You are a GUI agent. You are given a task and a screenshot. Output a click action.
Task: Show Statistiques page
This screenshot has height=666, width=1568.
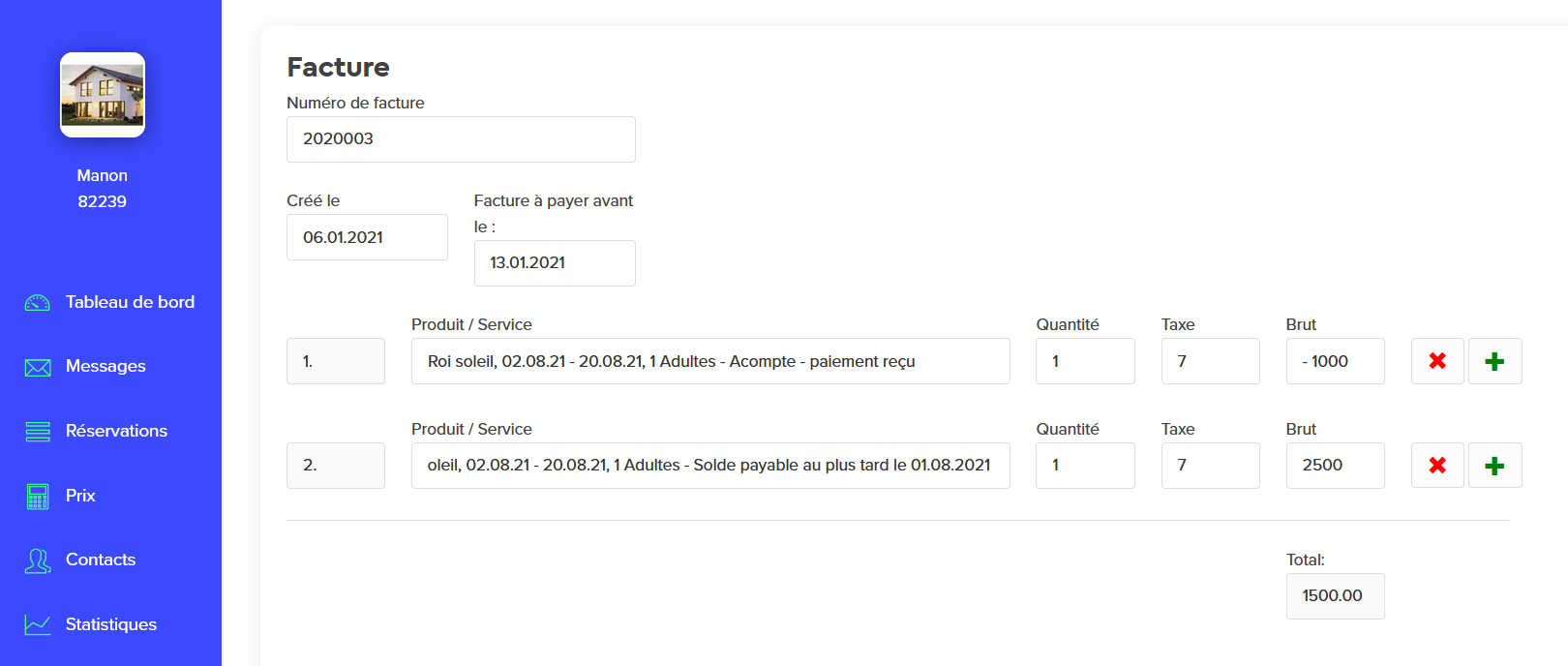110,624
